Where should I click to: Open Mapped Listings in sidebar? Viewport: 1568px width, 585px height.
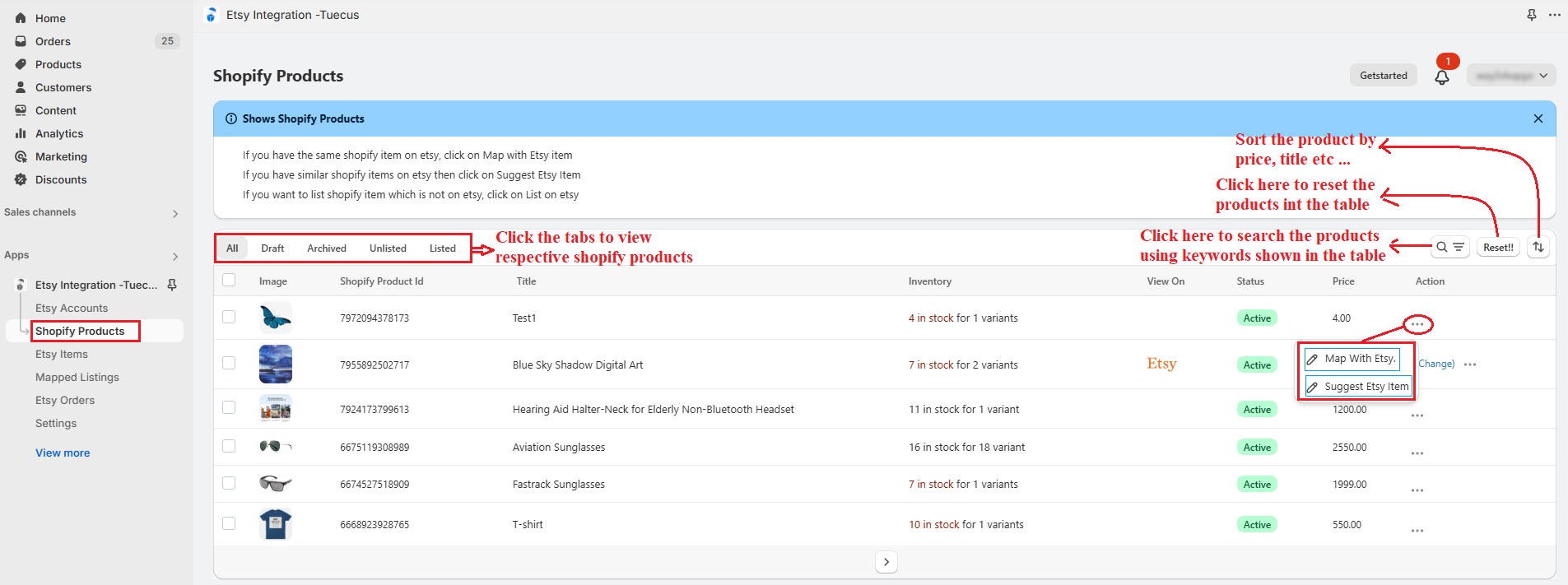[77, 377]
